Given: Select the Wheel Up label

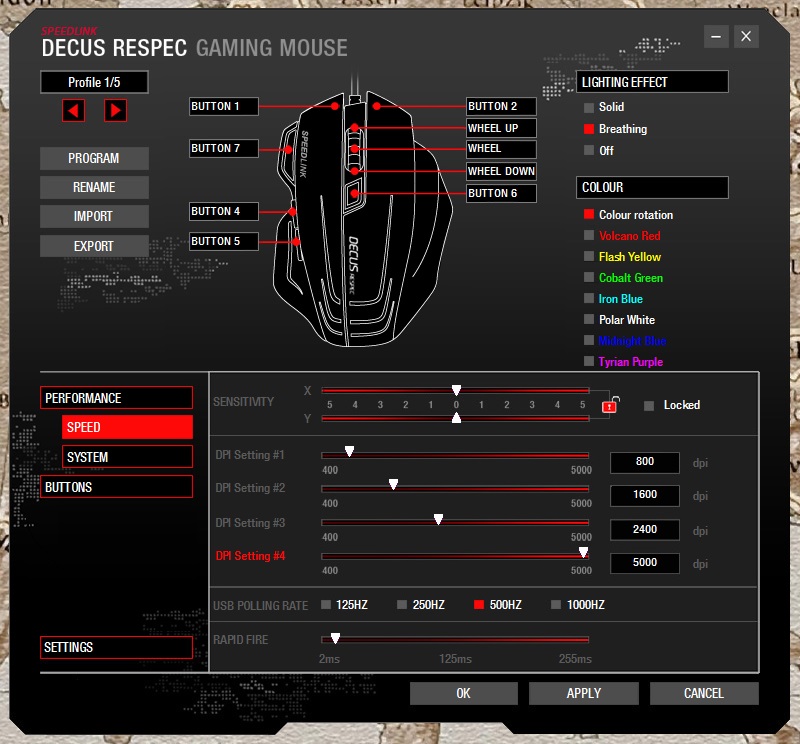Looking at the screenshot, I should (501, 128).
